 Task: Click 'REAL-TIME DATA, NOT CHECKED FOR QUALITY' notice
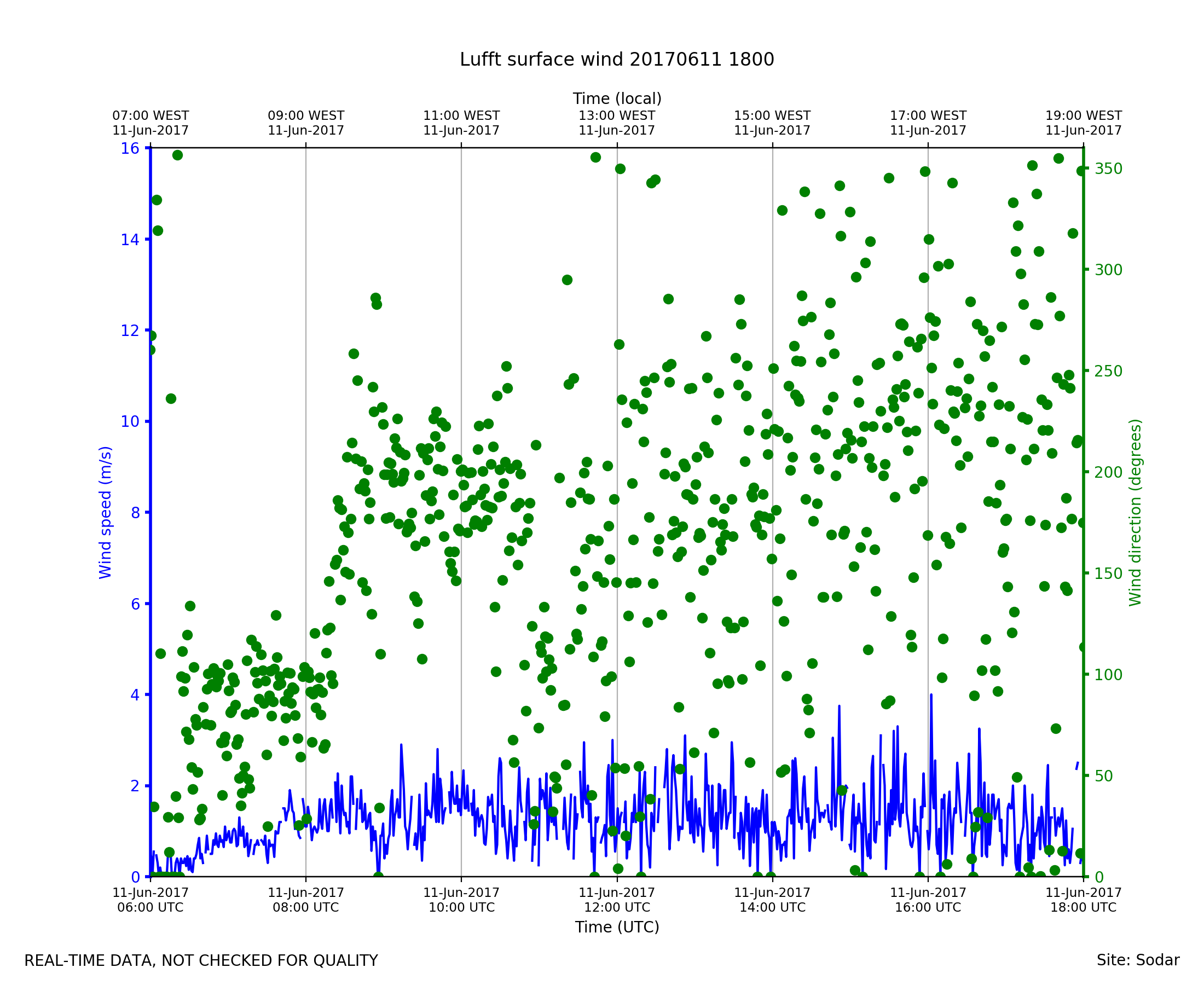tap(201, 960)
